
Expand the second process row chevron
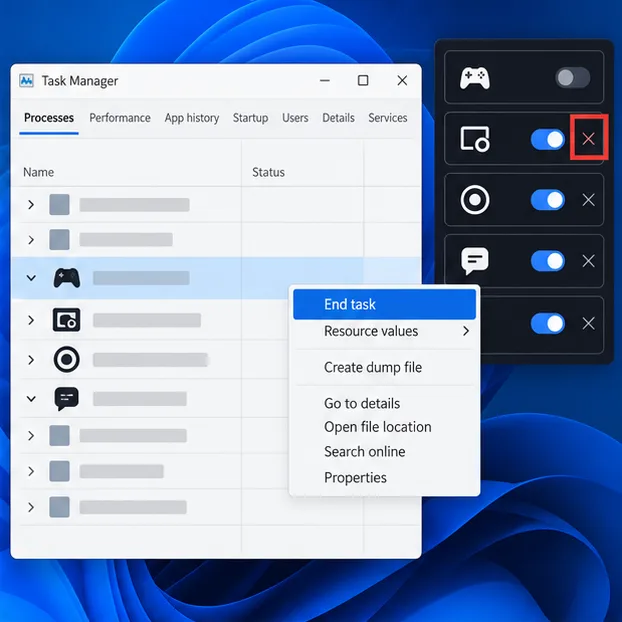pos(31,240)
